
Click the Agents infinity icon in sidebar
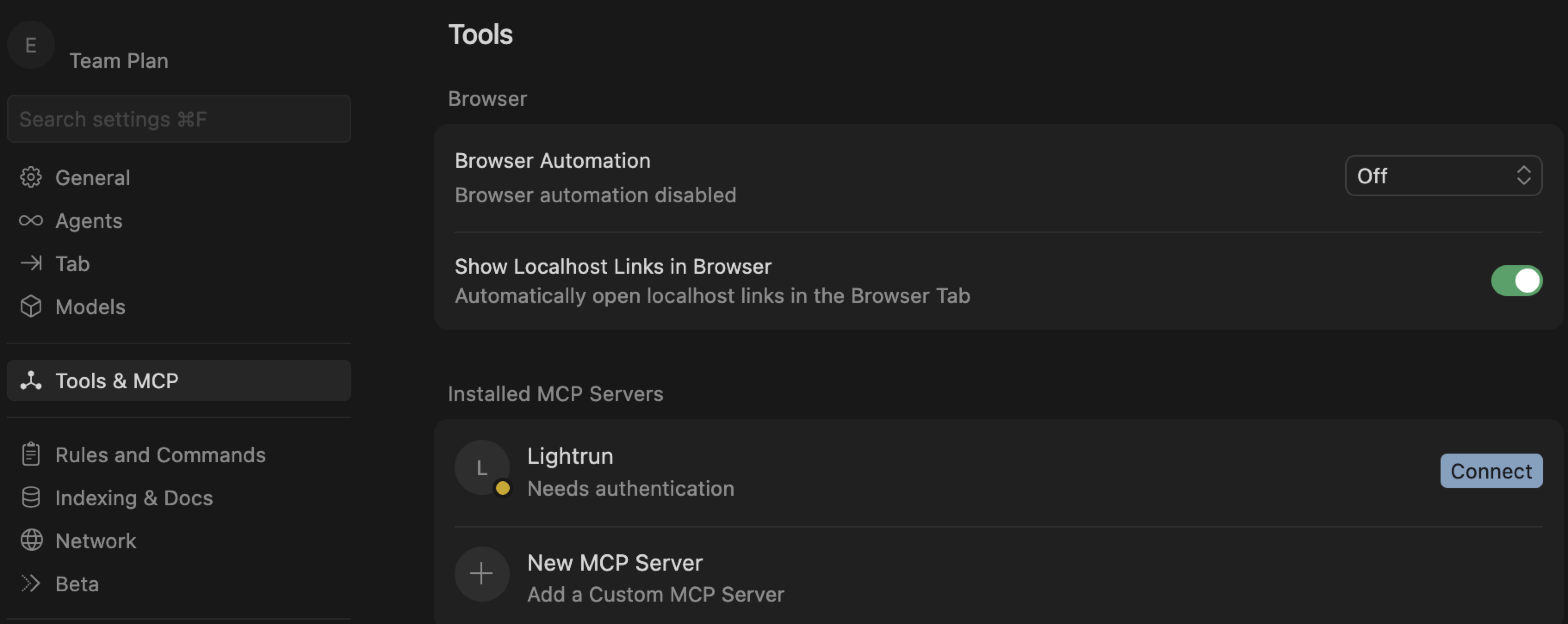31,221
